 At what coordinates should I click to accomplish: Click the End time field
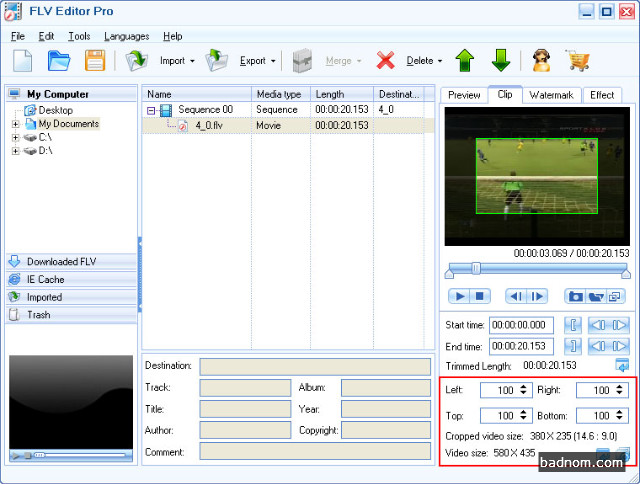(x=521, y=346)
